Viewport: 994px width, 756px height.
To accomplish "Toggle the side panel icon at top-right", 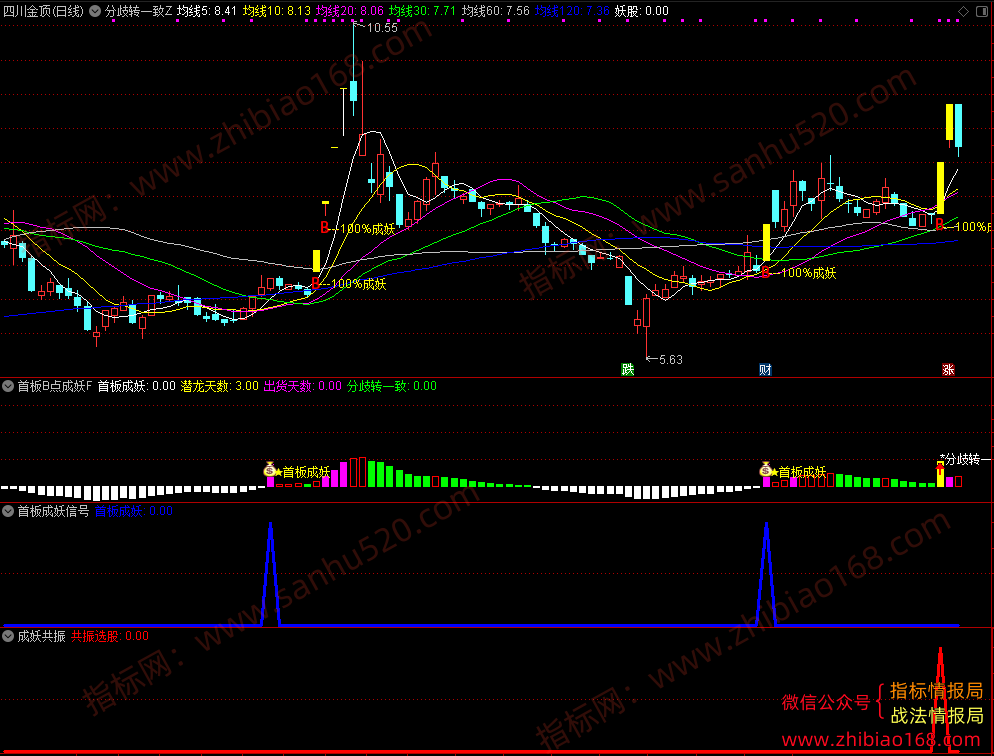I will pos(982,11).
